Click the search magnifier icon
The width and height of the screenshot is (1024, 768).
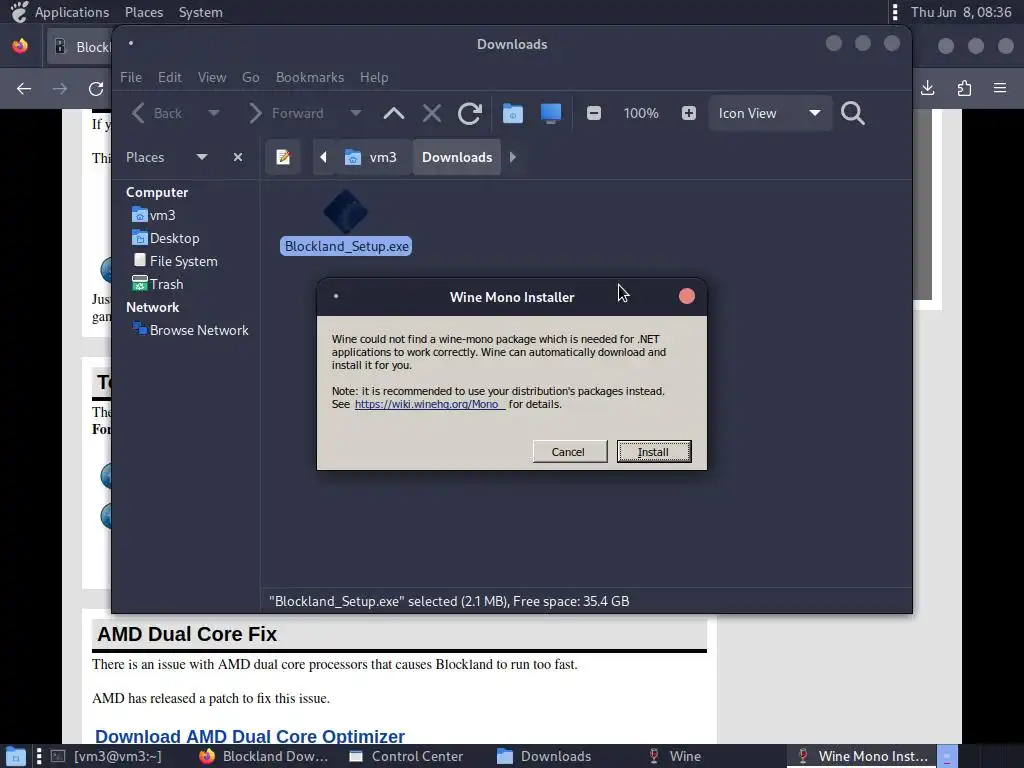[x=852, y=113]
